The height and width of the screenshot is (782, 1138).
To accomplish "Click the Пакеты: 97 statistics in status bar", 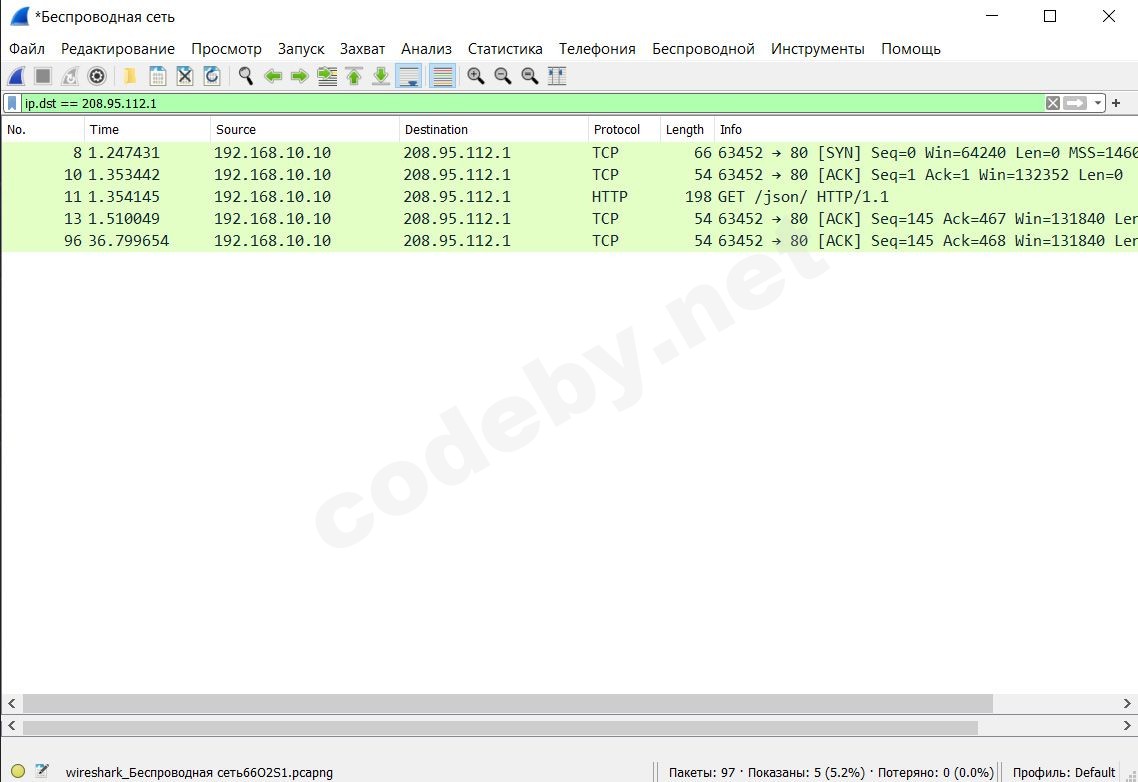I will click(831, 773).
